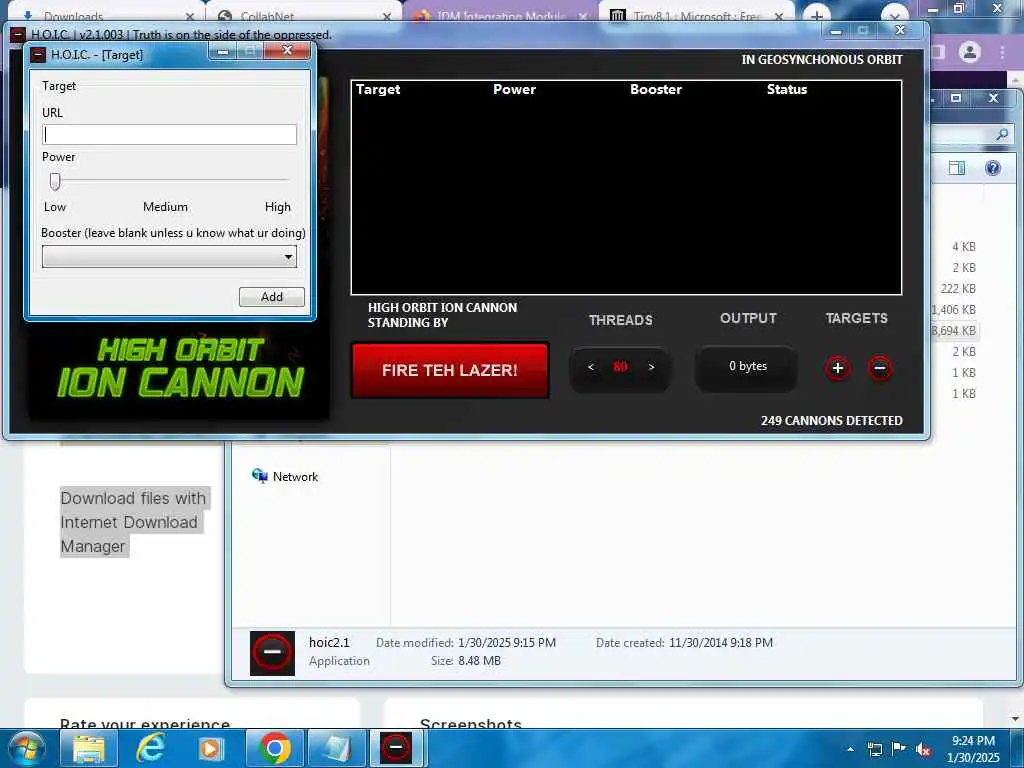The width and height of the screenshot is (1024, 768).
Task: Open Windows Media Player from taskbar
Action: (211, 748)
